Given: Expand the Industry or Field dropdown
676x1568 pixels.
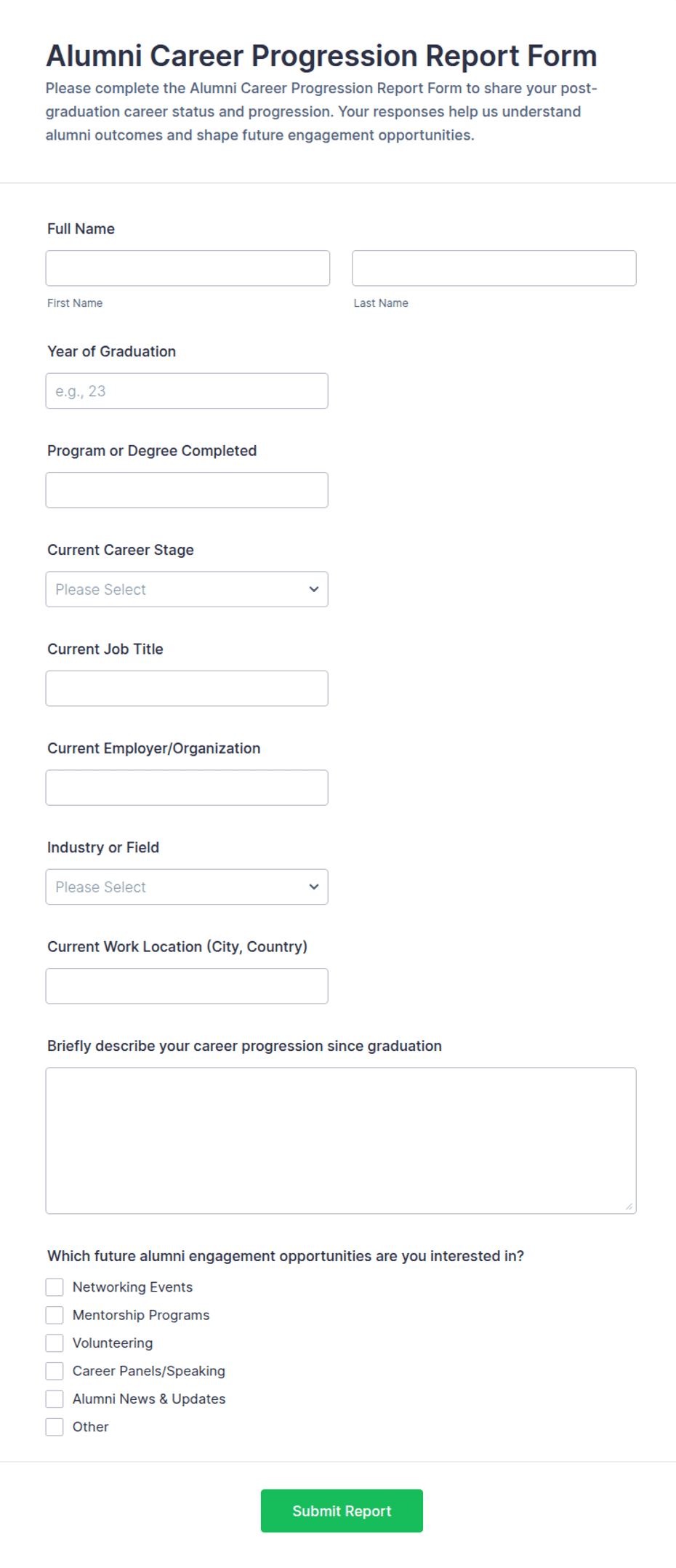Looking at the screenshot, I should coord(187,887).
